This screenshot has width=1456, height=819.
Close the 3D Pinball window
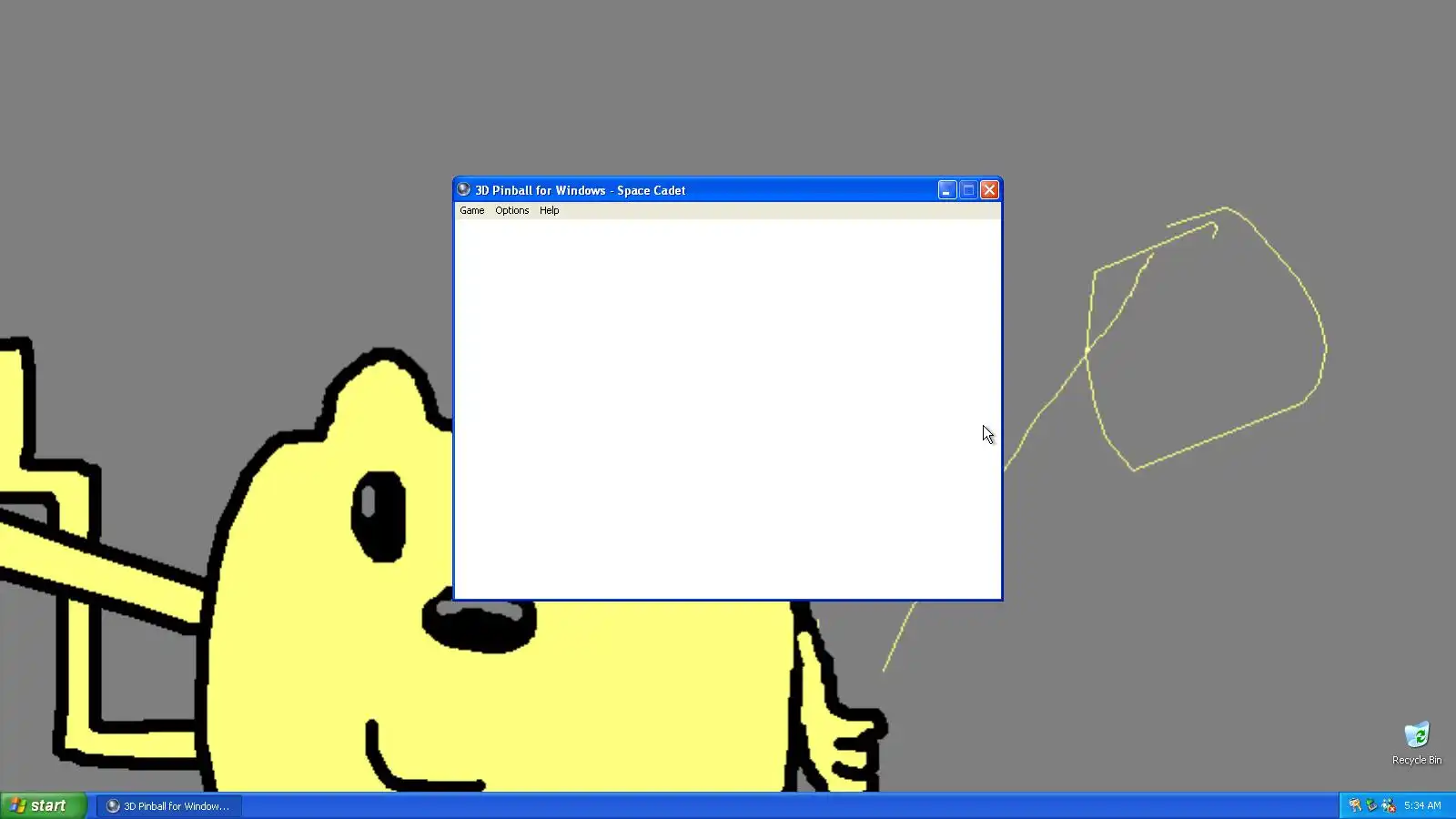click(989, 190)
